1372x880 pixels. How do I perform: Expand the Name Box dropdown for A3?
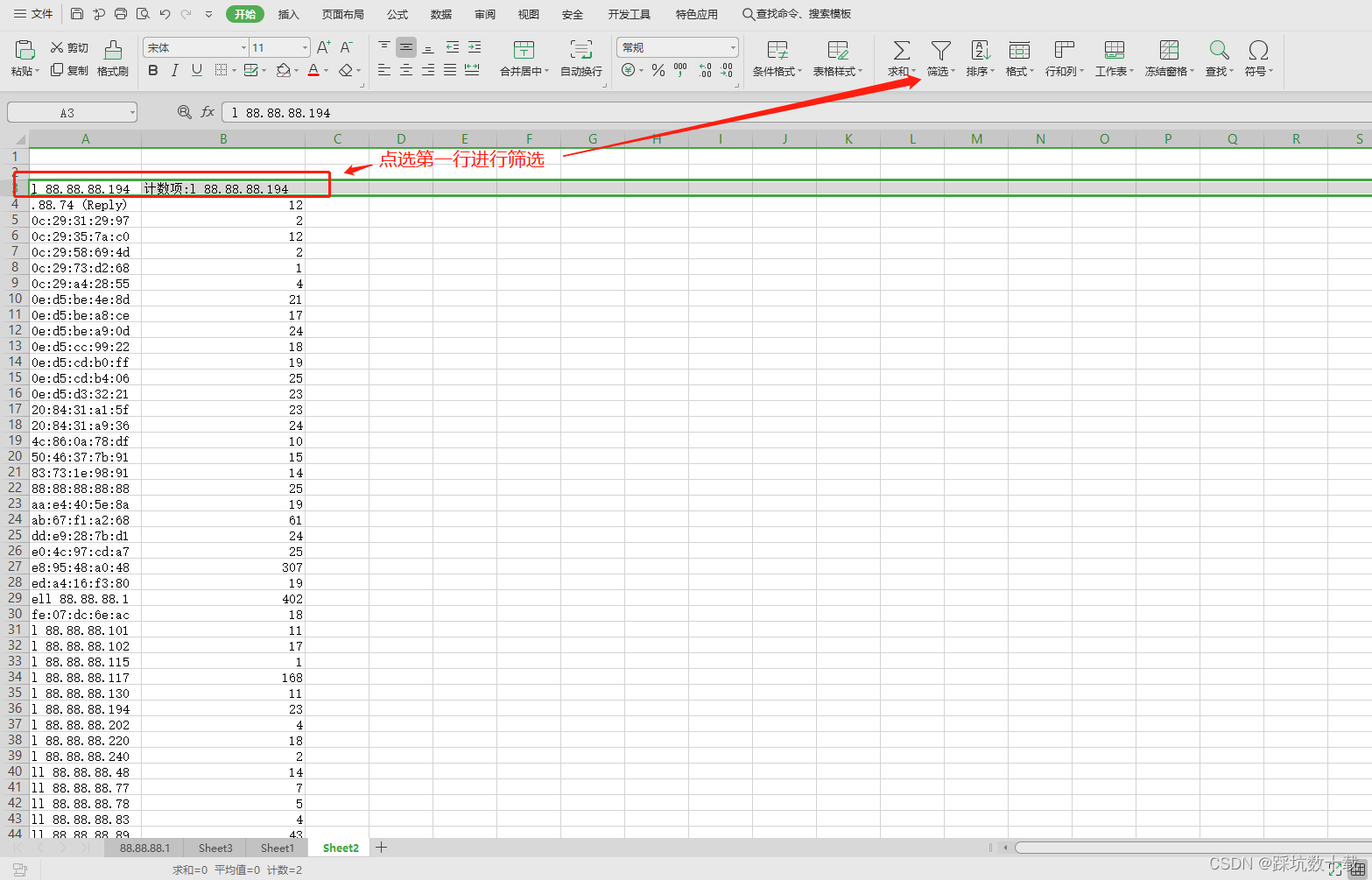point(132,113)
